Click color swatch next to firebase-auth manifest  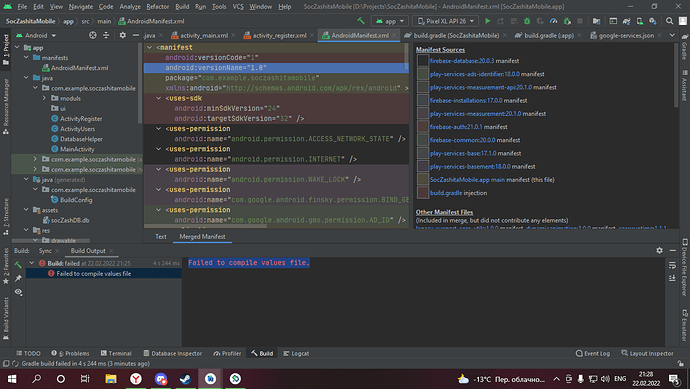pos(422,127)
